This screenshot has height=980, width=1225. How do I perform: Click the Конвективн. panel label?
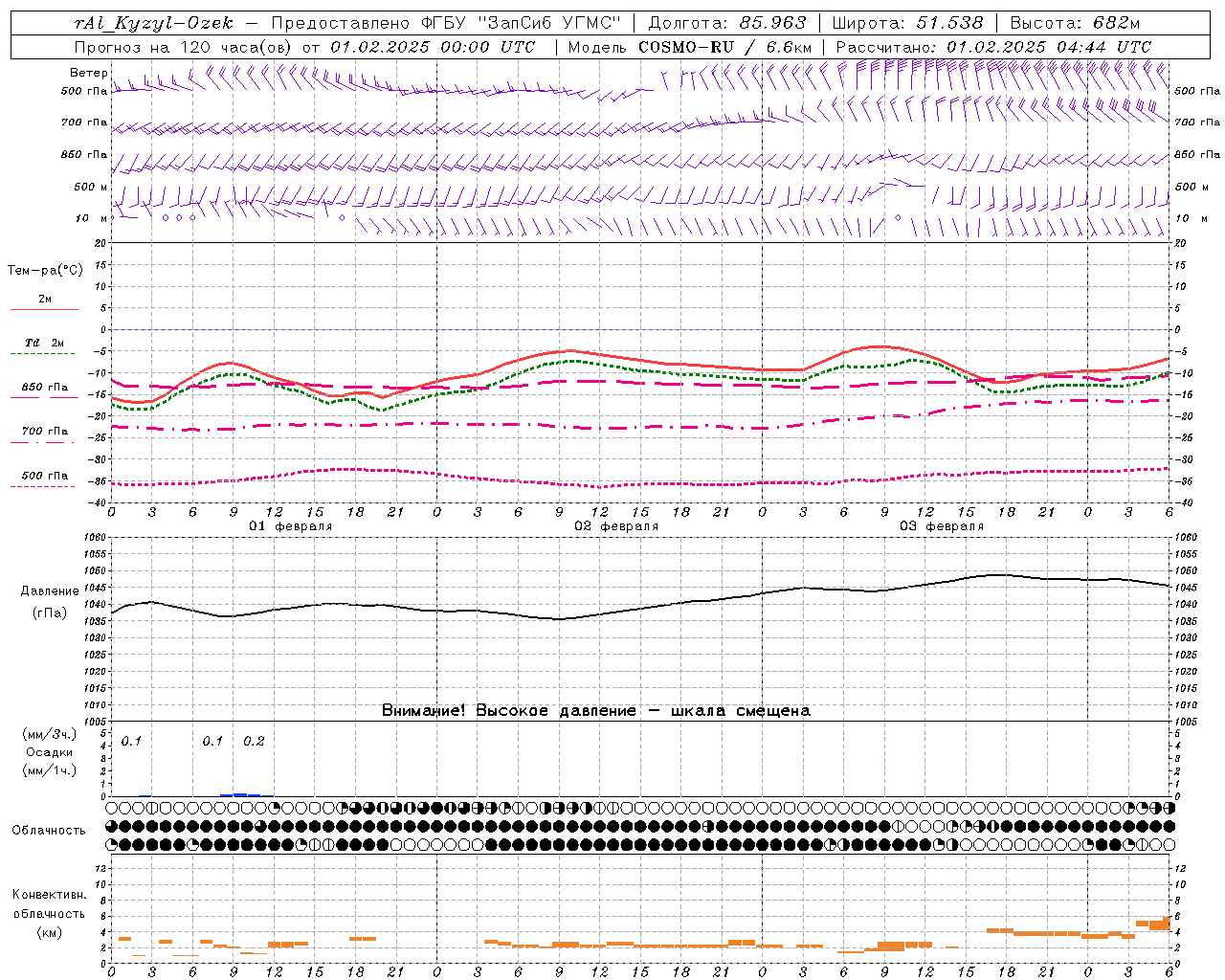click(x=50, y=895)
